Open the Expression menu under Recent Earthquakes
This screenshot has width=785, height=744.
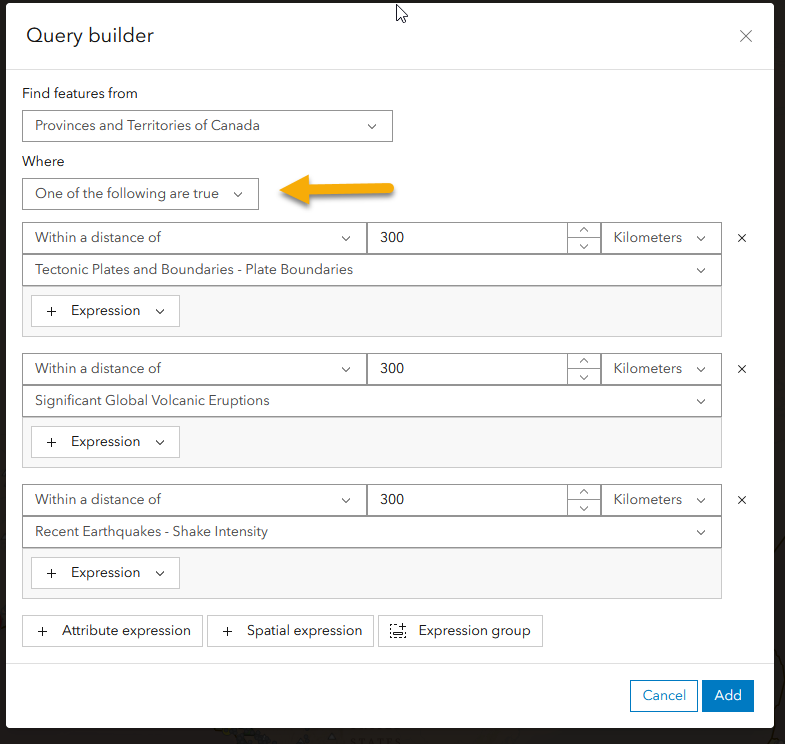(x=105, y=573)
